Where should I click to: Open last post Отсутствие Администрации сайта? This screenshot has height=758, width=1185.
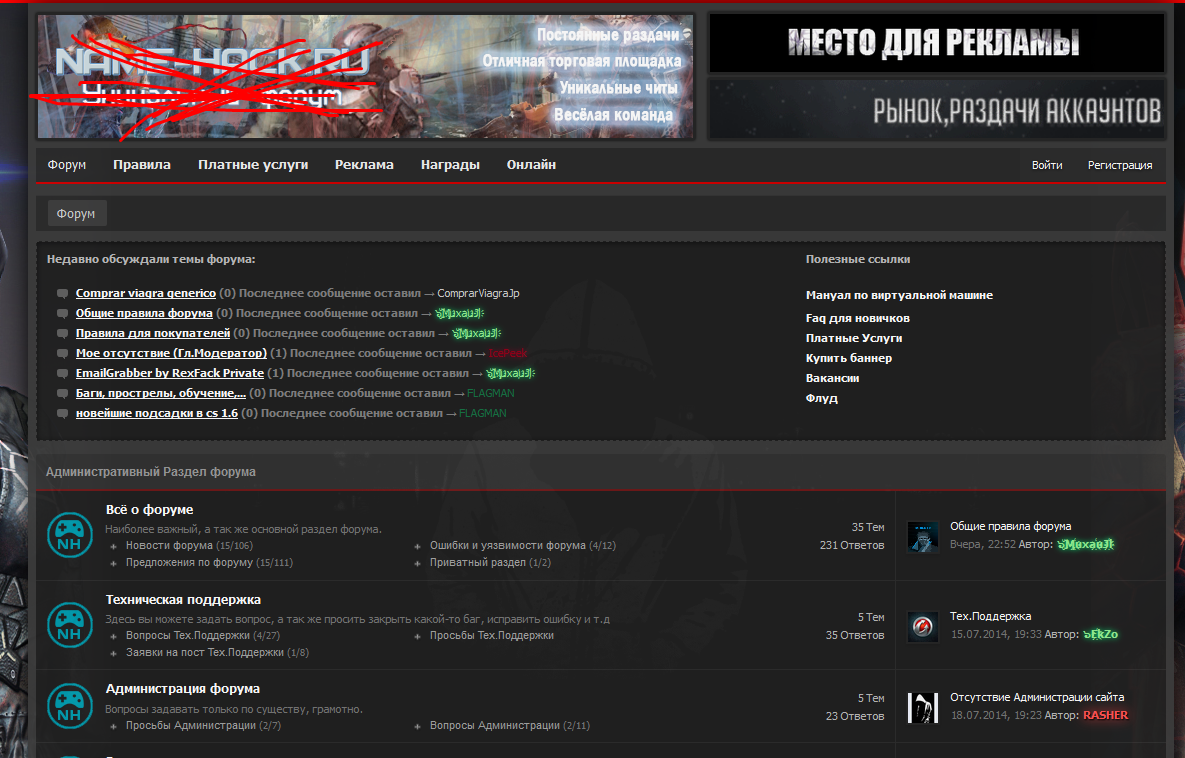pos(1037,698)
